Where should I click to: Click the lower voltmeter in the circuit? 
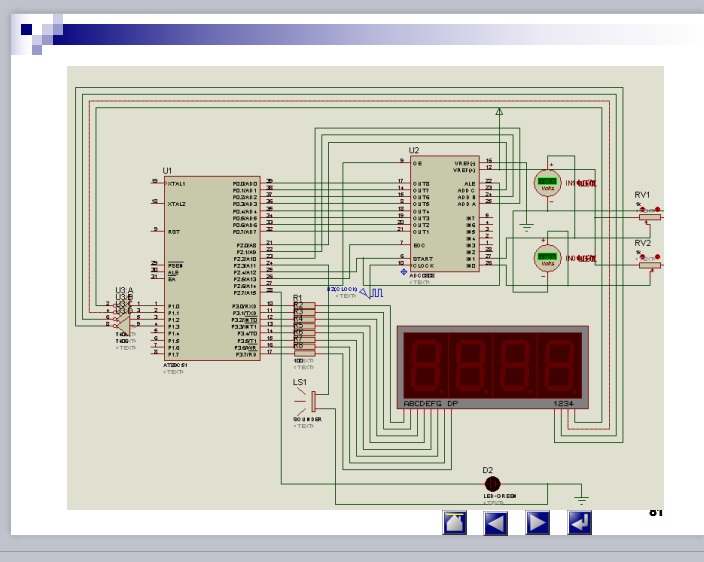(547, 258)
